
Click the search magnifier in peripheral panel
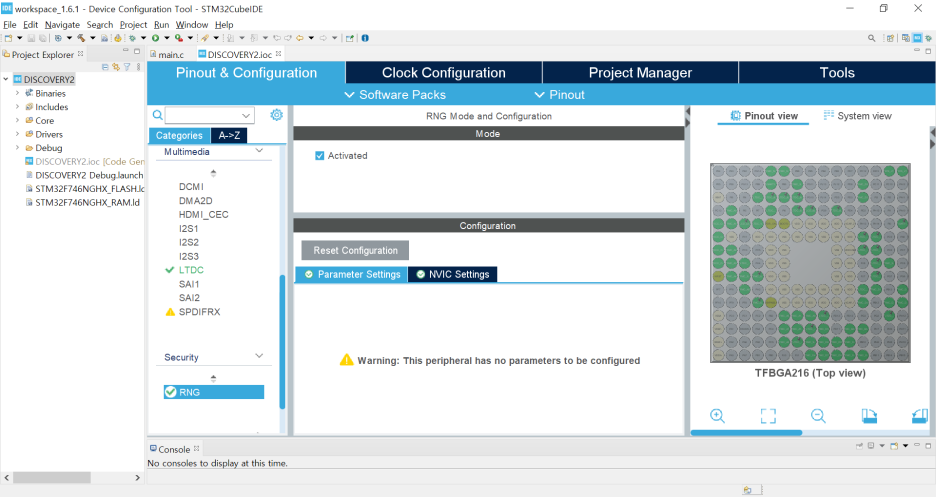[158, 115]
